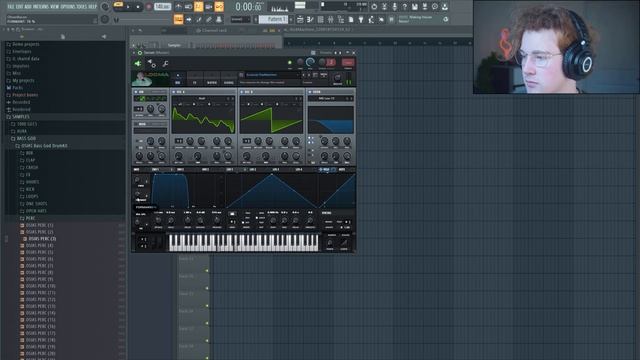Click previous preset arrow in Serum
The width and height of the screenshot is (640, 360).
(x=304, y=75)
